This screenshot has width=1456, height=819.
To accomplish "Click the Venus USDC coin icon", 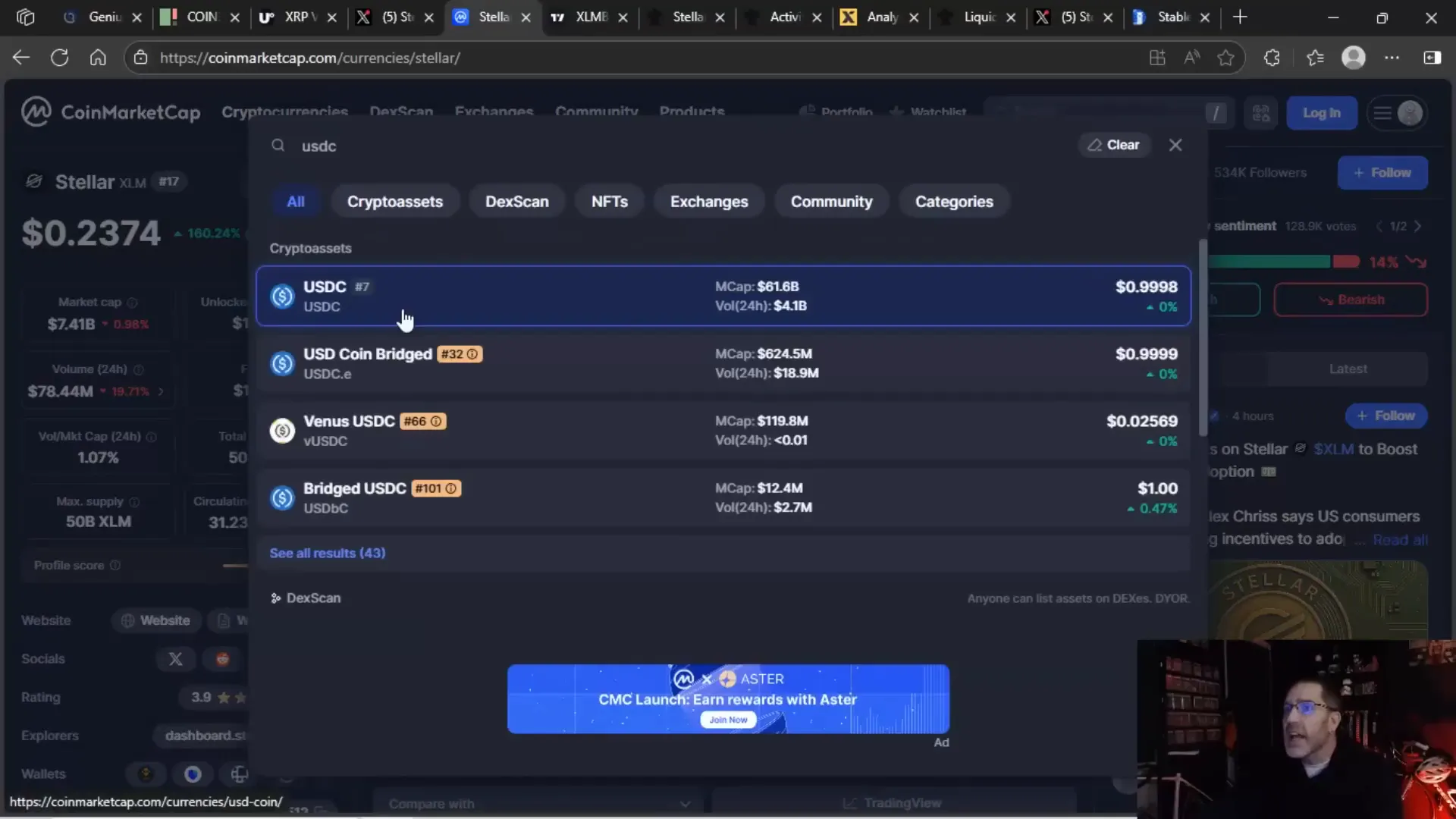I will (282, 431).
